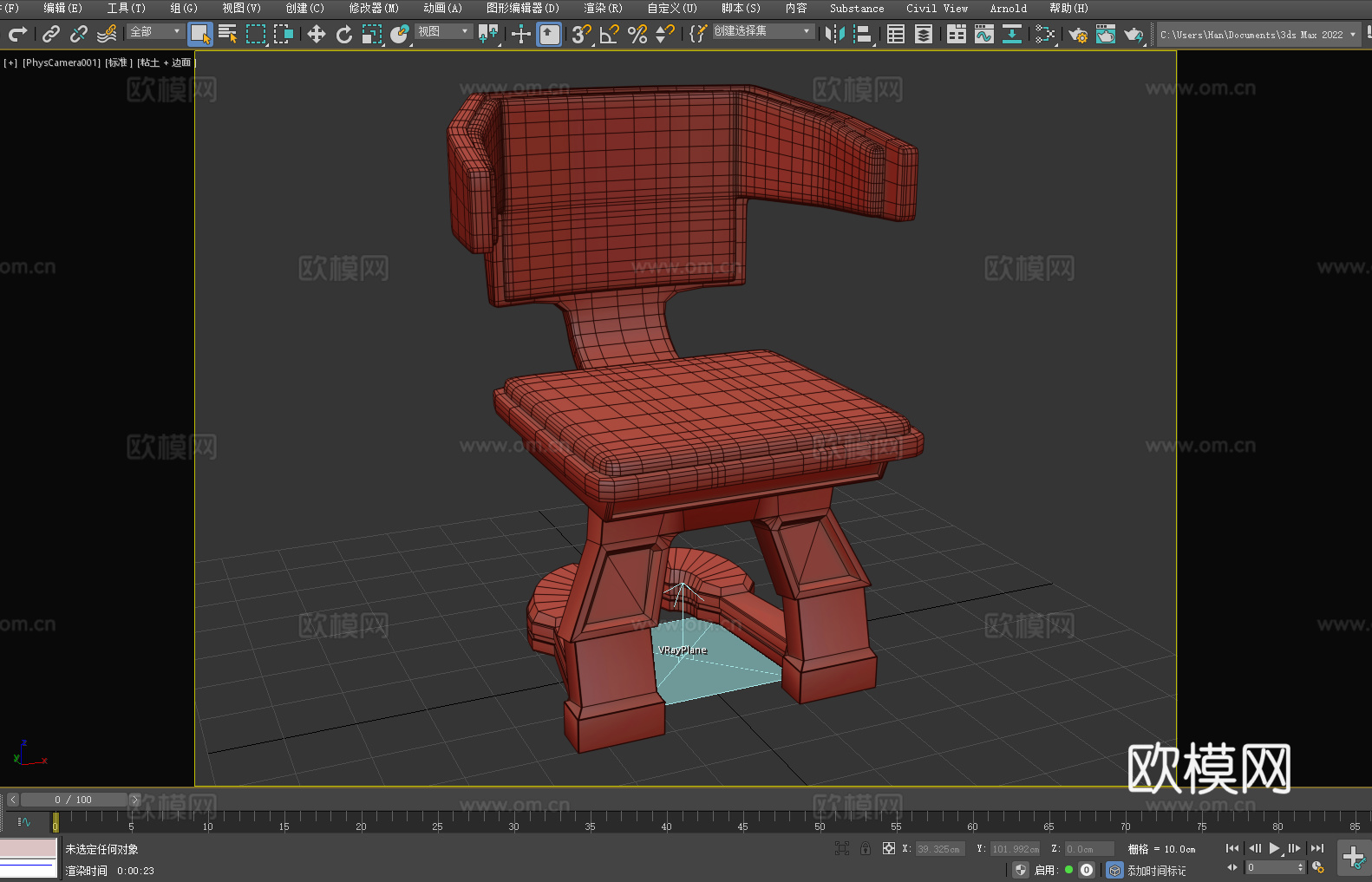Open Rendered Frame Window icon
1372x882 pixels.
(1106, 34)
